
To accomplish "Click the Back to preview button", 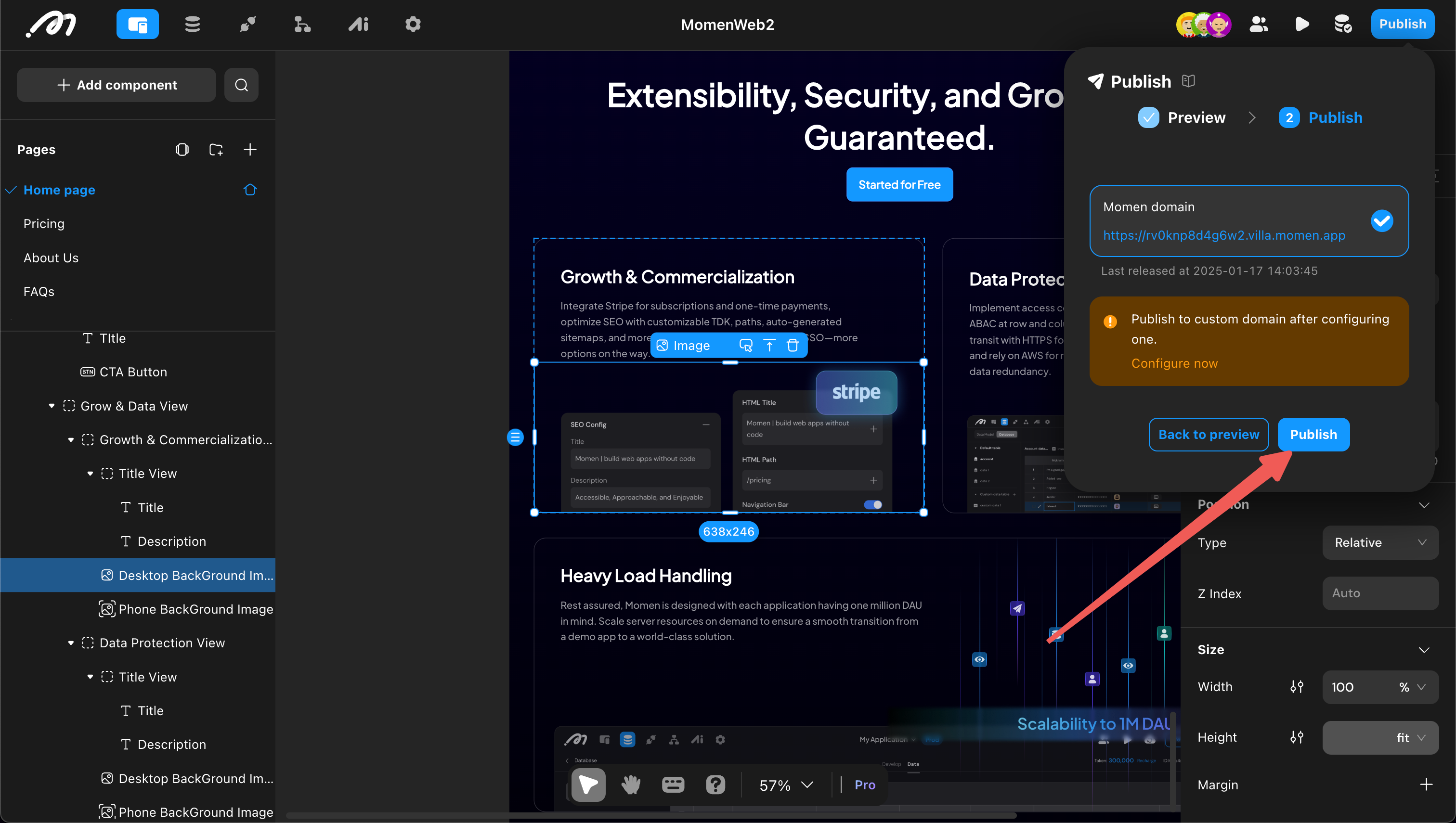I will point(1209,434).
